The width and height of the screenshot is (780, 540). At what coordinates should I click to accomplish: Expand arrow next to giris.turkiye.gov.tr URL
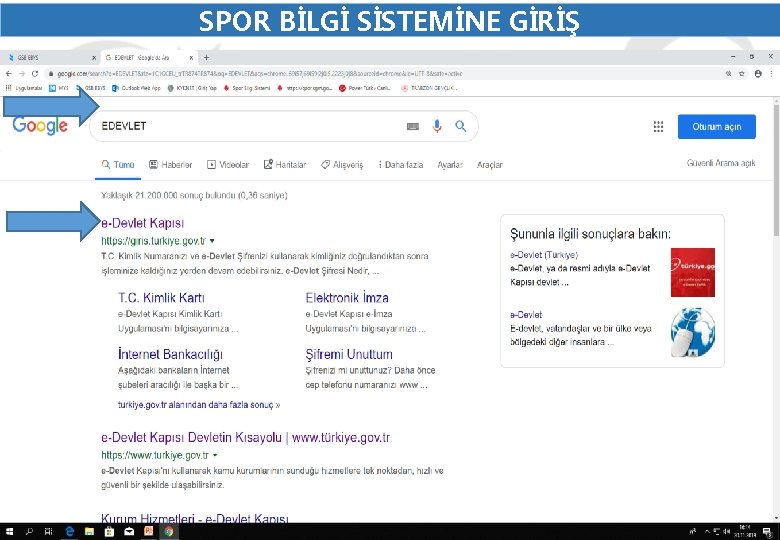click(x=212, y=241)
